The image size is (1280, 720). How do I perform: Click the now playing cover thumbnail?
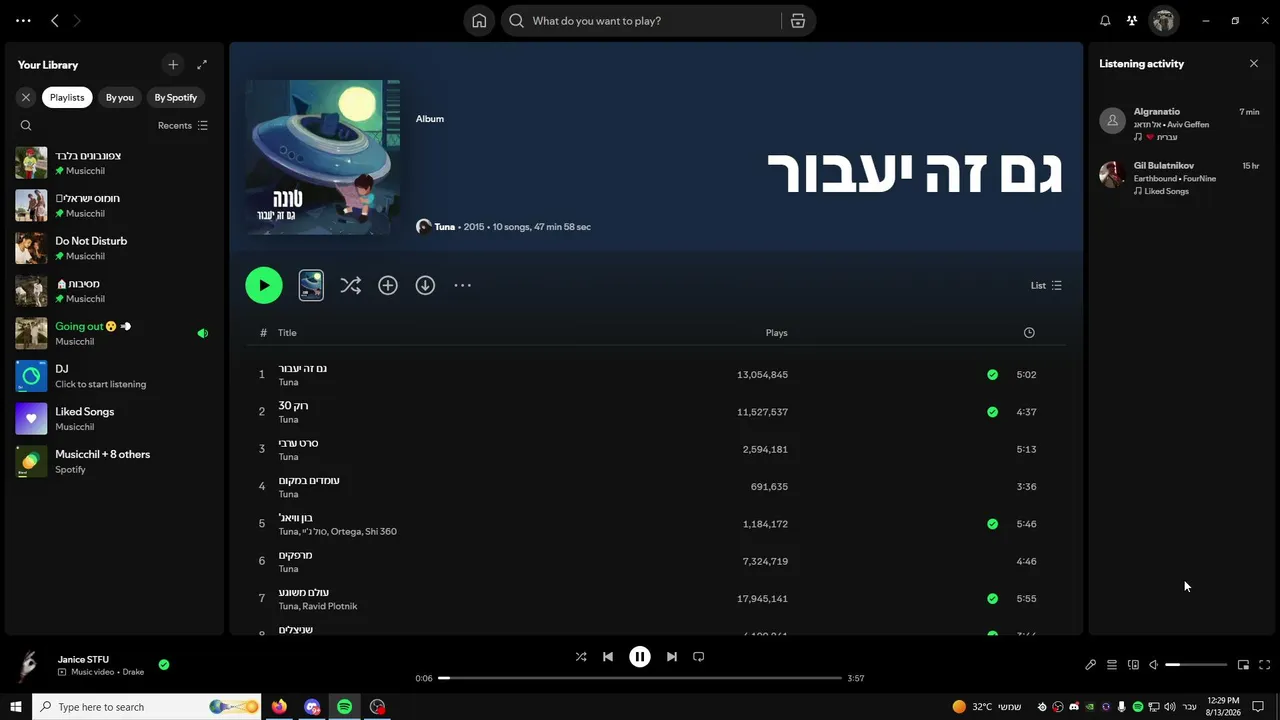coord(29,665)
